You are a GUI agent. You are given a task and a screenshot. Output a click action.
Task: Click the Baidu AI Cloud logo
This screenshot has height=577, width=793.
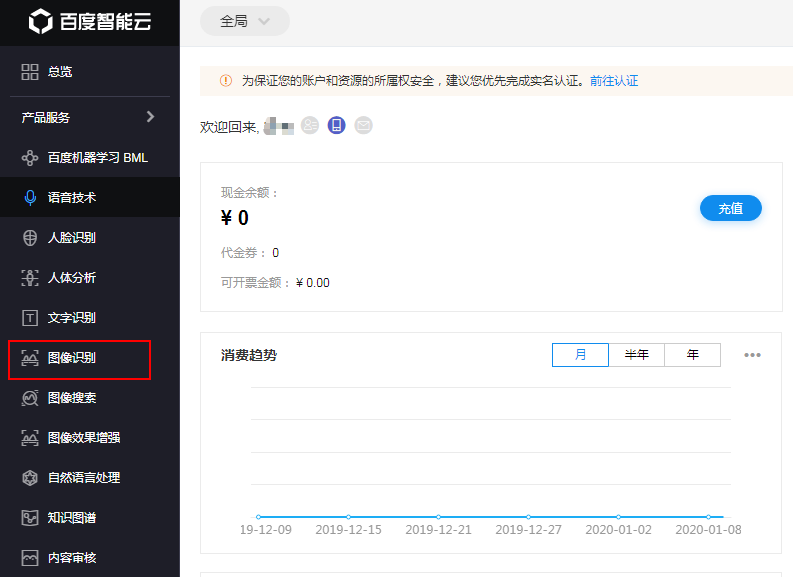tap(90, 22)
